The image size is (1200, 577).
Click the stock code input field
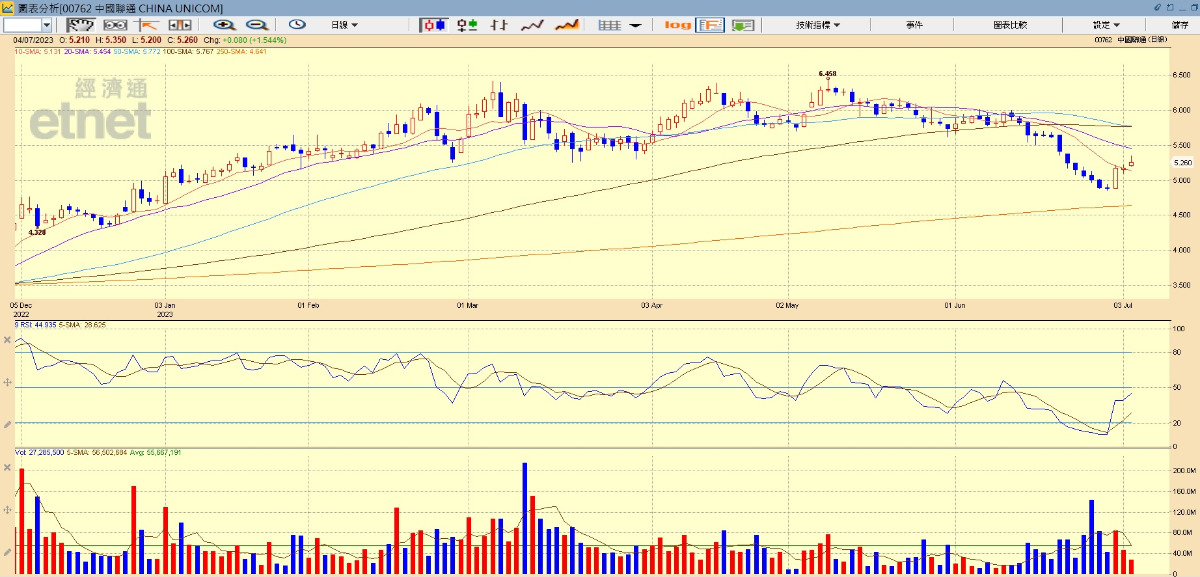point(23,24)
